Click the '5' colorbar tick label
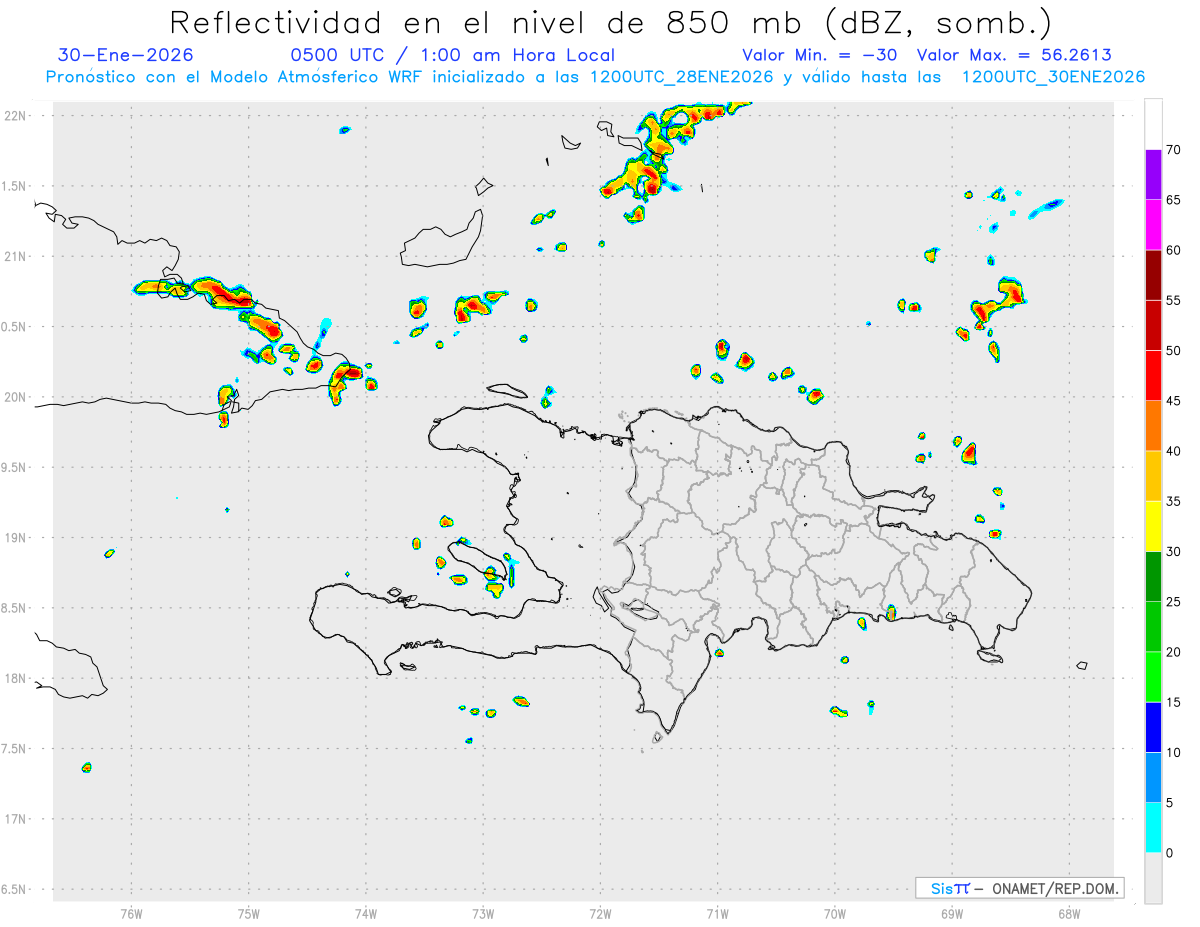Image resolution: width=1200 pixels, height=927 pixels. [1170, 803]
